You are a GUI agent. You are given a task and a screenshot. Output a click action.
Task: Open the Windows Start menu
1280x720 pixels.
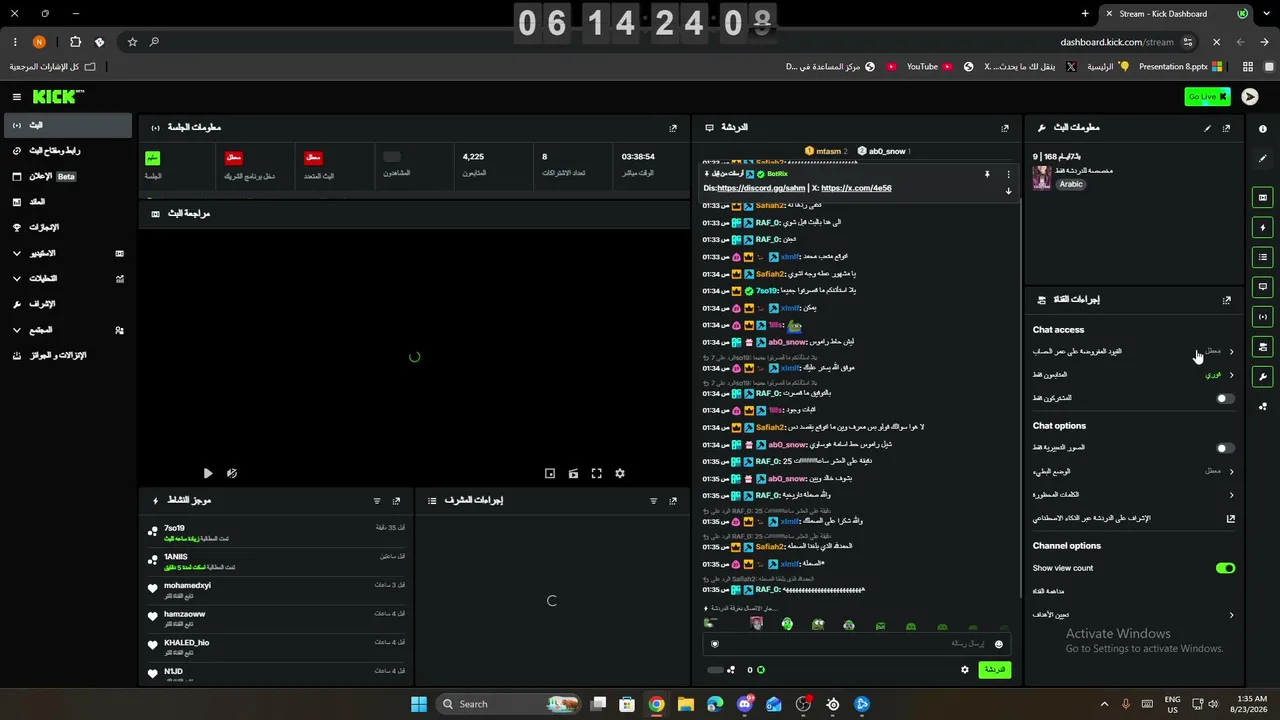pyautogui.click(x=419, y=704)
